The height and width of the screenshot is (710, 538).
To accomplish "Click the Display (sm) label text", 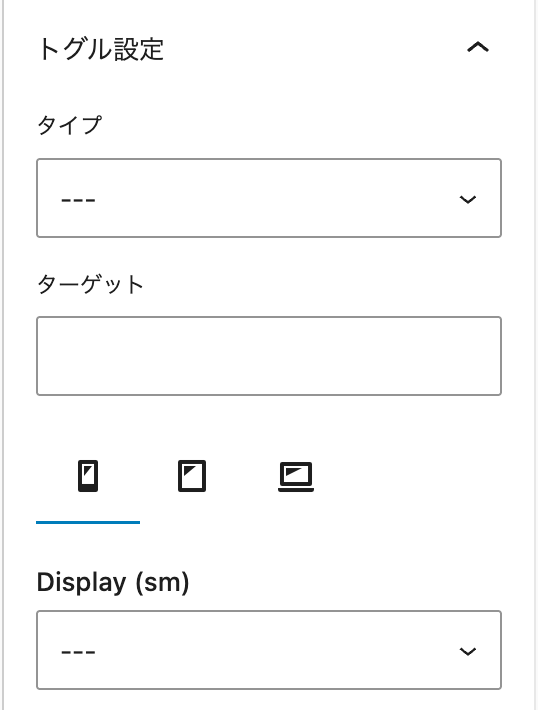I will [113, 582].
